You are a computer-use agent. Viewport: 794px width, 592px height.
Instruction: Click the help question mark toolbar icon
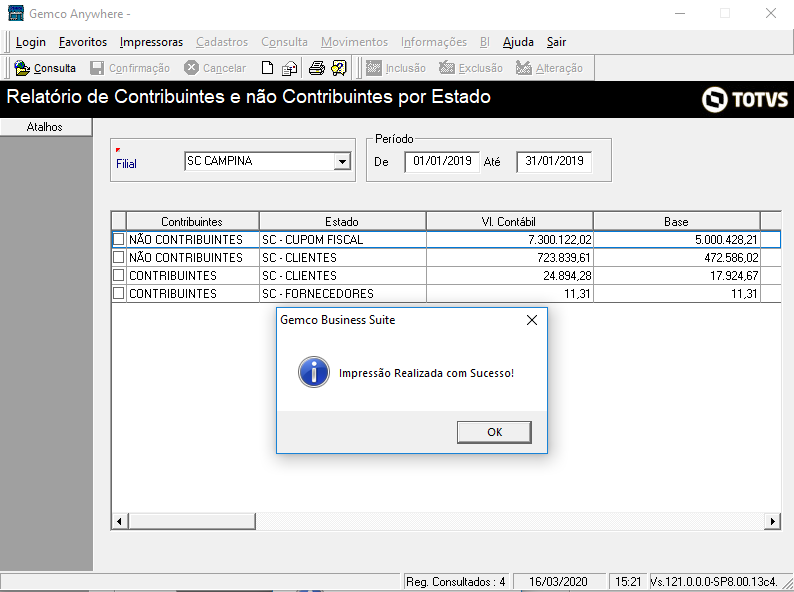(x=339, y=68)
